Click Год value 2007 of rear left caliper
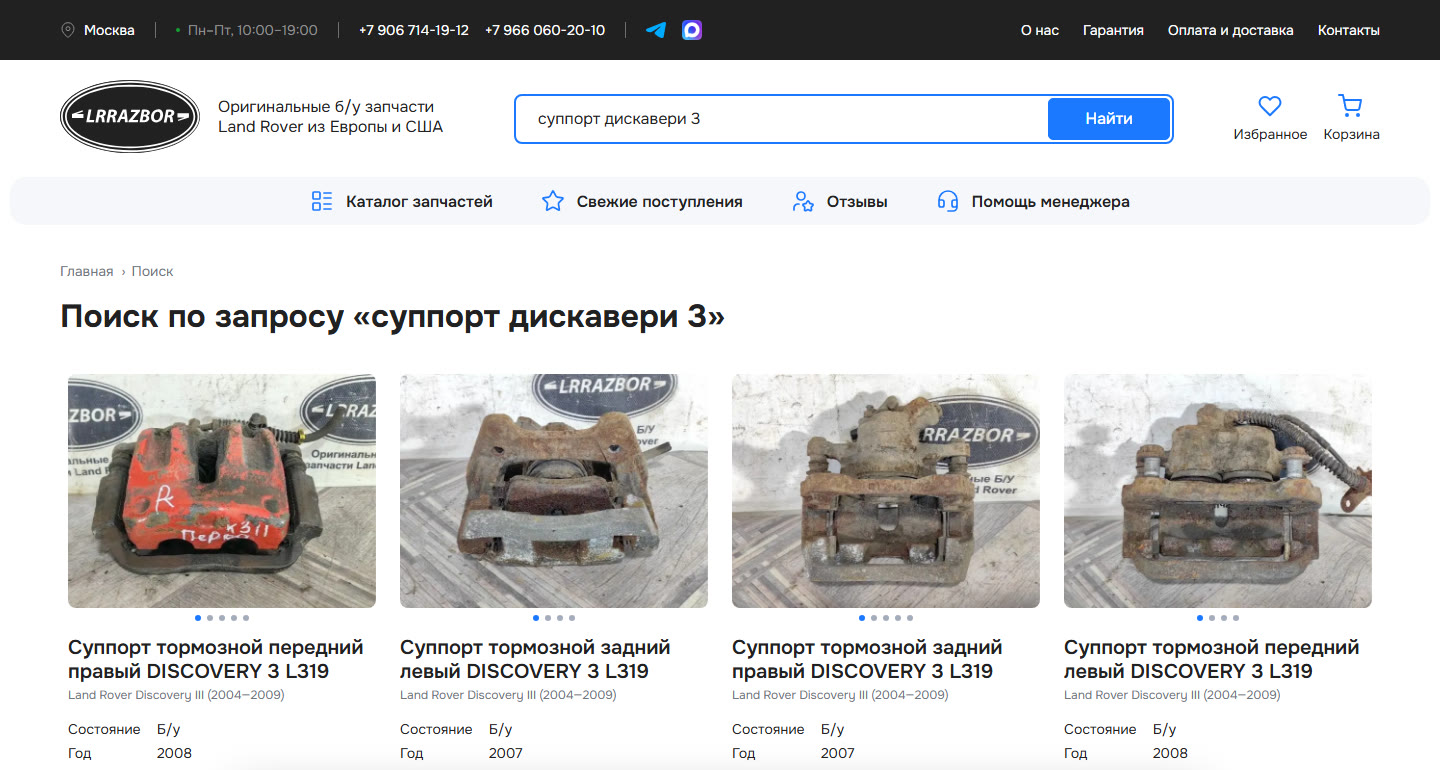This screenshot has height=770, width=1440. [x=506, y=753]
